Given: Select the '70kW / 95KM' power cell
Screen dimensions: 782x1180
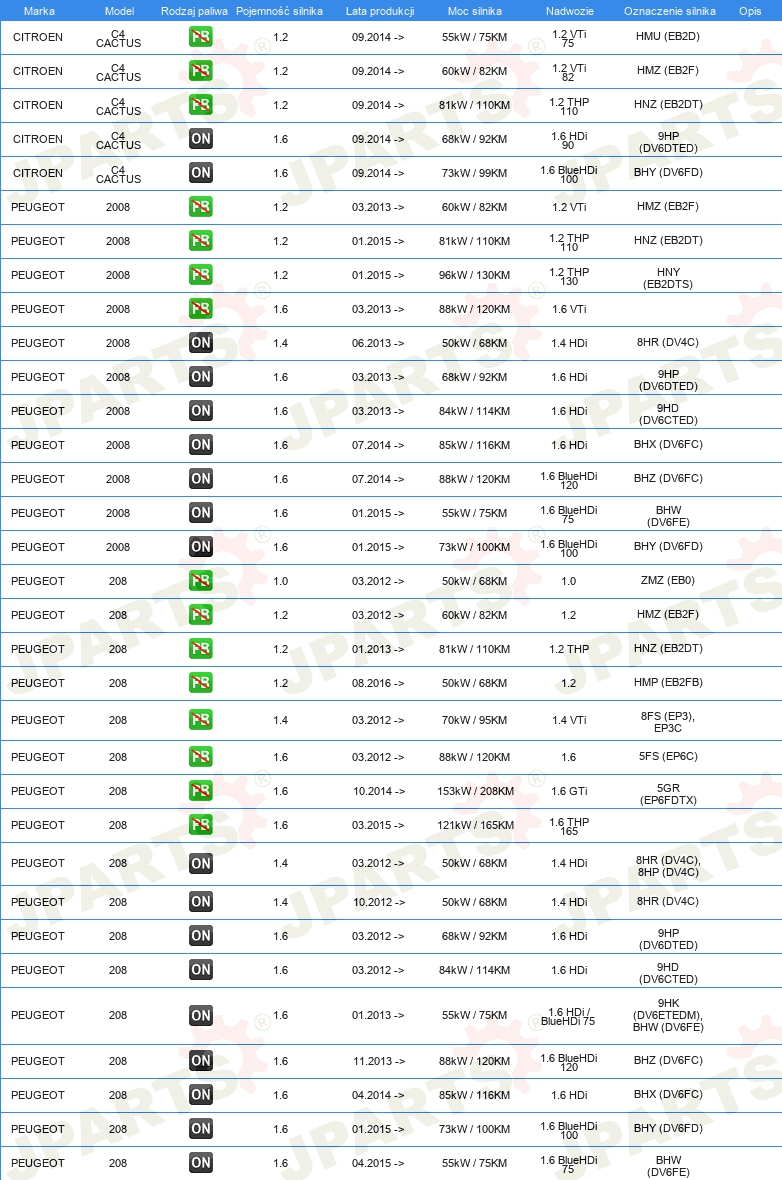Looking at the screenshot, I should pyautogui.click(x=474, y=720).
